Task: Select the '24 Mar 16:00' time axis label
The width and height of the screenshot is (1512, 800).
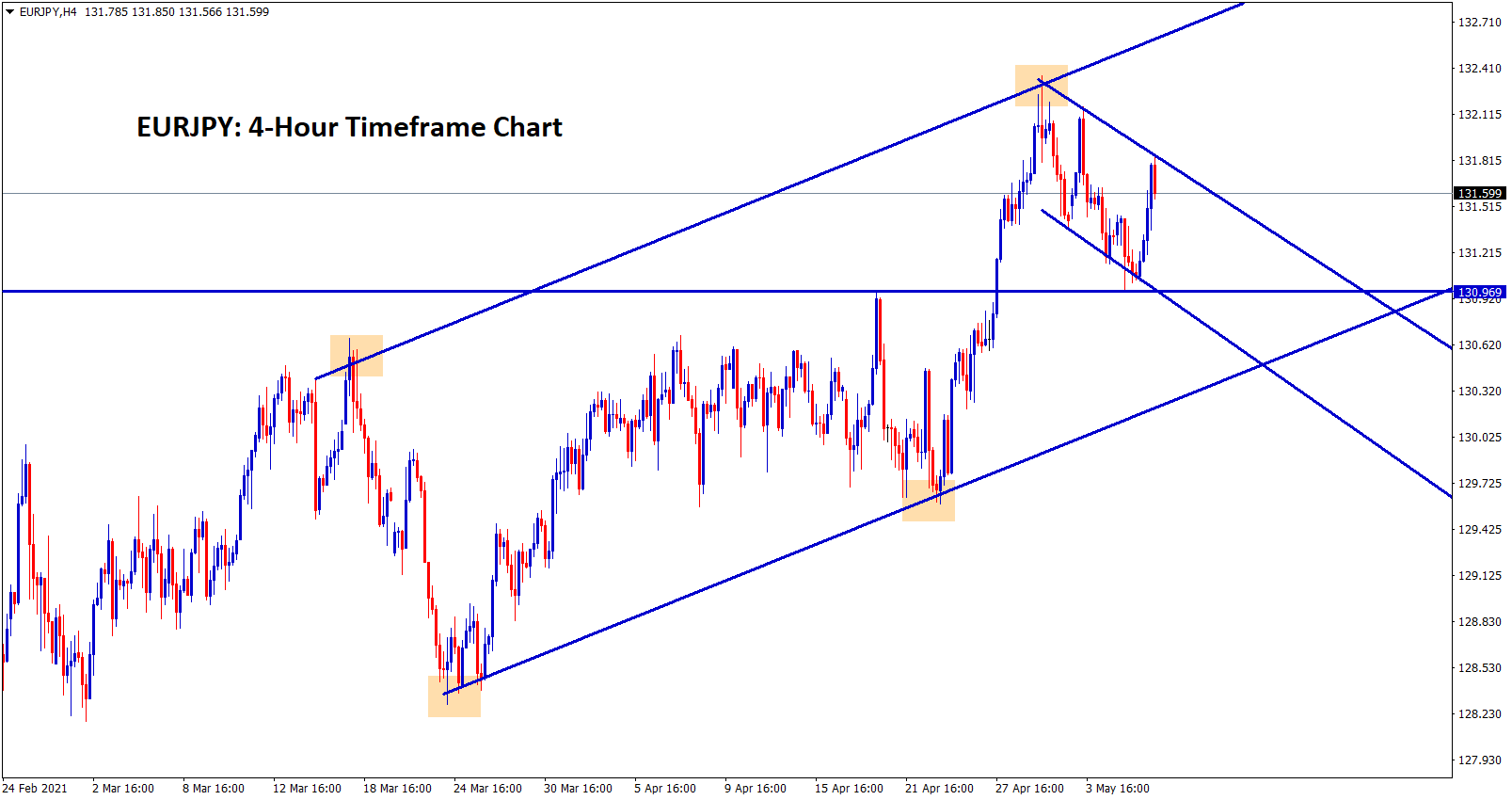Action: point(487,789)
